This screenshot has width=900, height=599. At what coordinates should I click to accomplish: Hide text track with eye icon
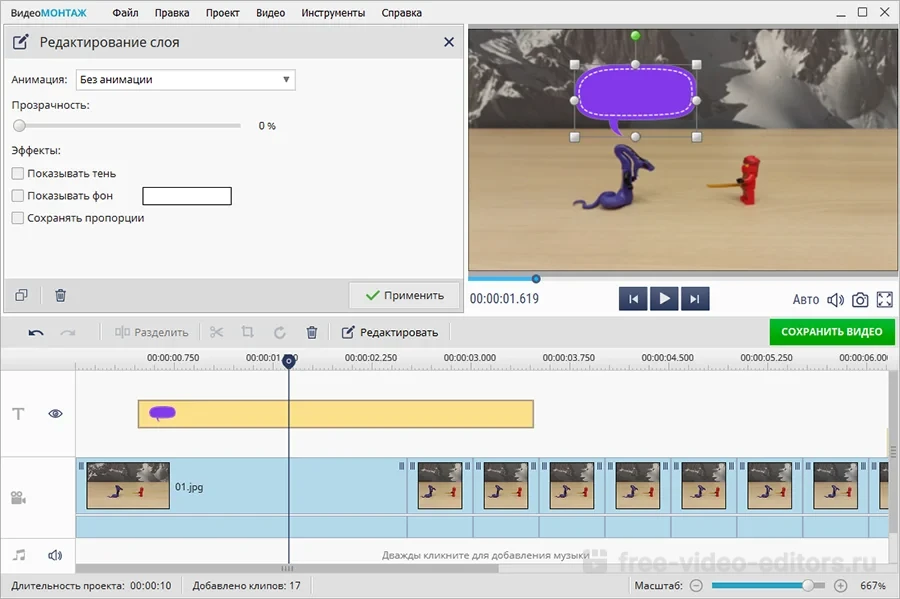pyautogui.click(x=55, y=413)
